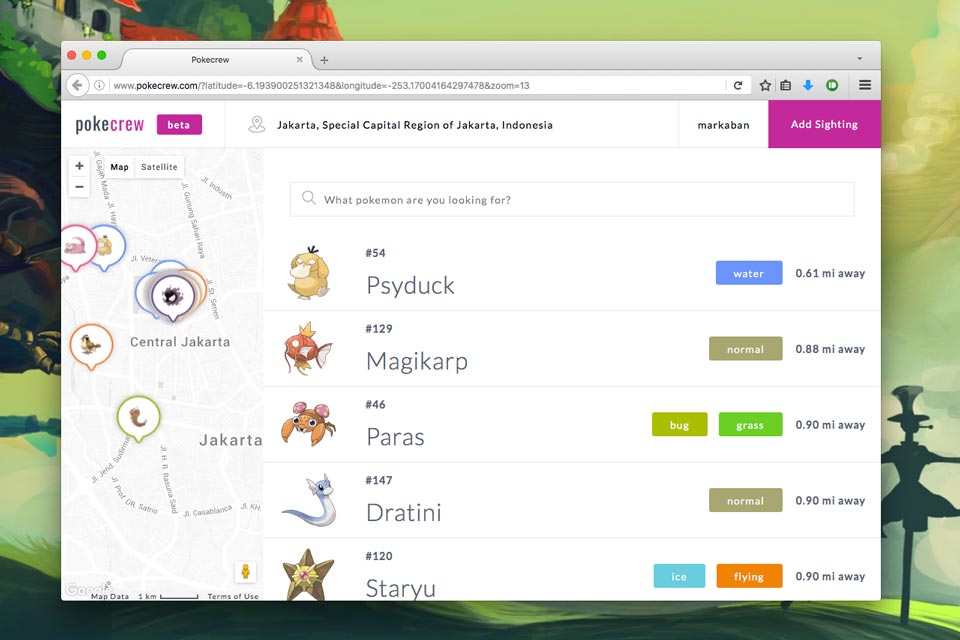
Task: Open downloads with the blue arrow icon
Action: (x=808, y=85)
